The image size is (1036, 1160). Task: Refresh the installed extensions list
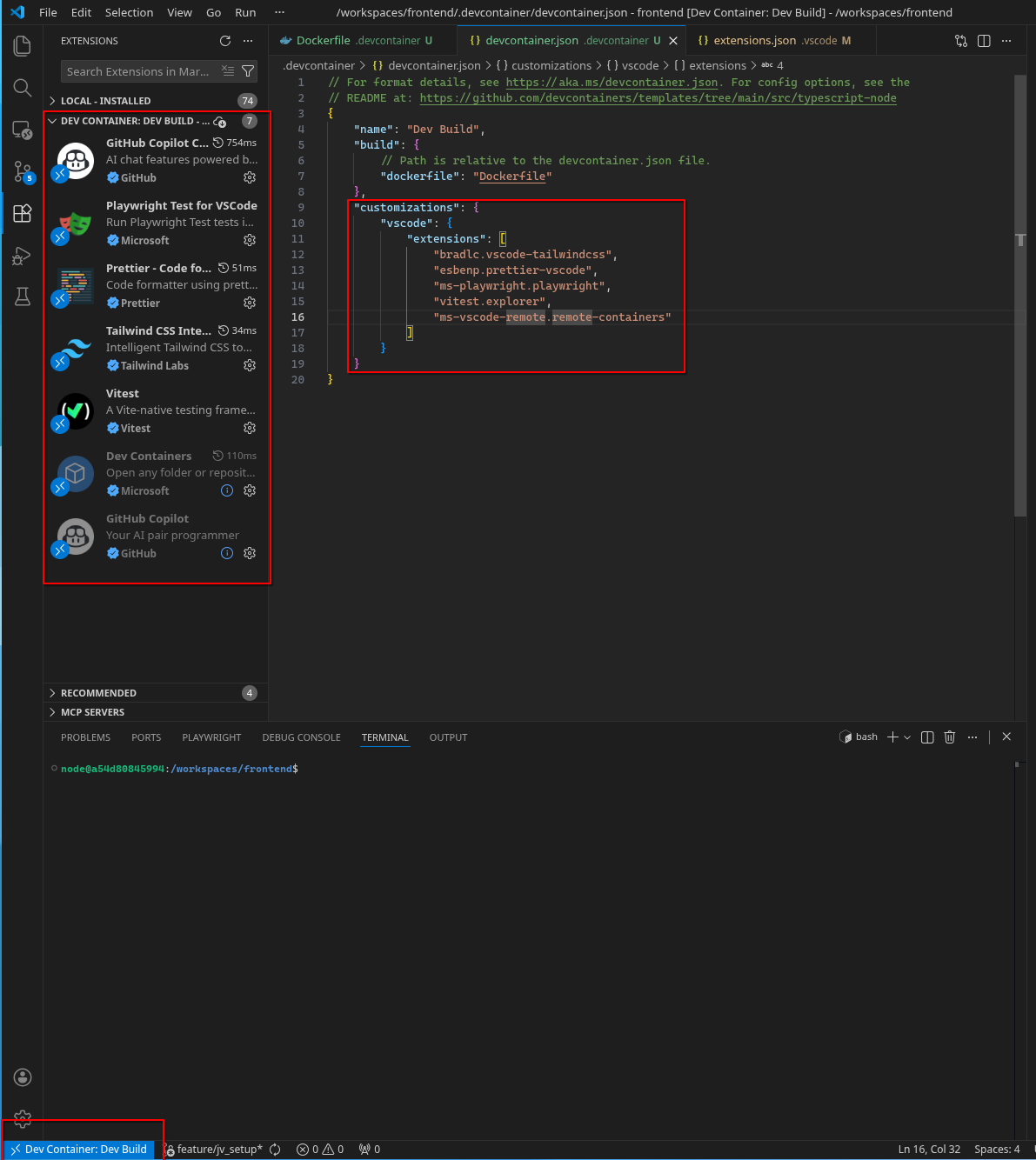point(224,40)
